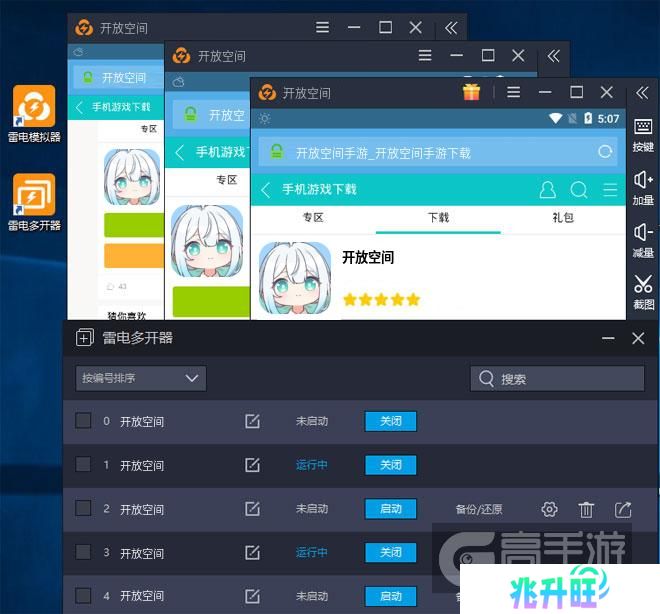The width and height of the screenshot is (660, 614).
Task: Click orange button in the rearmost emulator window
Action: [x=134, y=255]
